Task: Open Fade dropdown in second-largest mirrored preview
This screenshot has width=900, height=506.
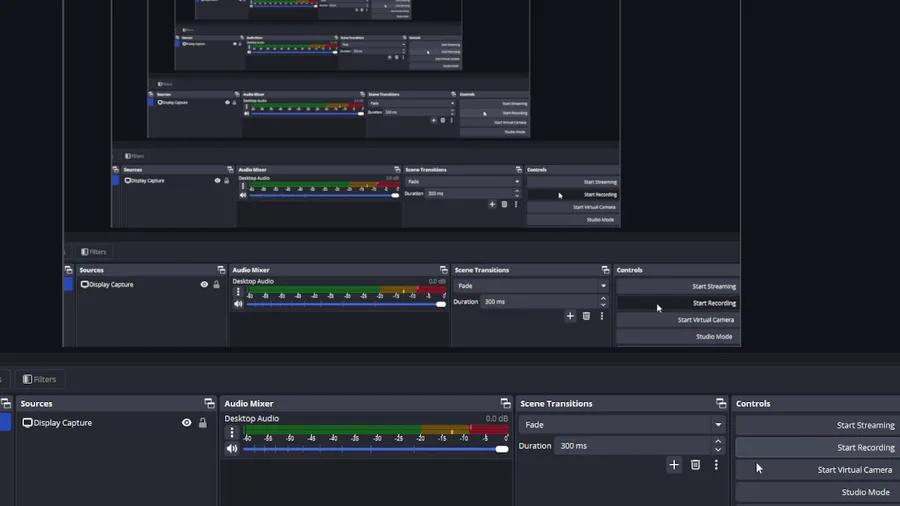Action: tap(463, 181)
